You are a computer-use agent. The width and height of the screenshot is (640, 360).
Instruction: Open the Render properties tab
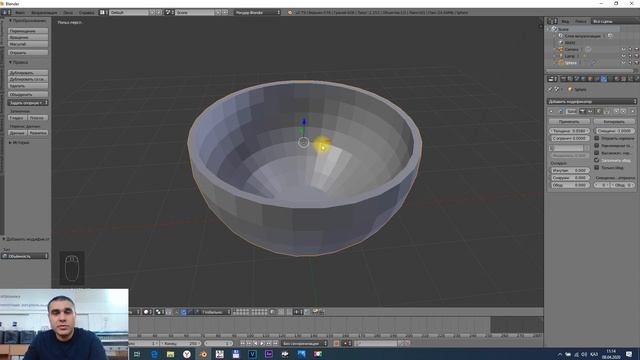563,79
